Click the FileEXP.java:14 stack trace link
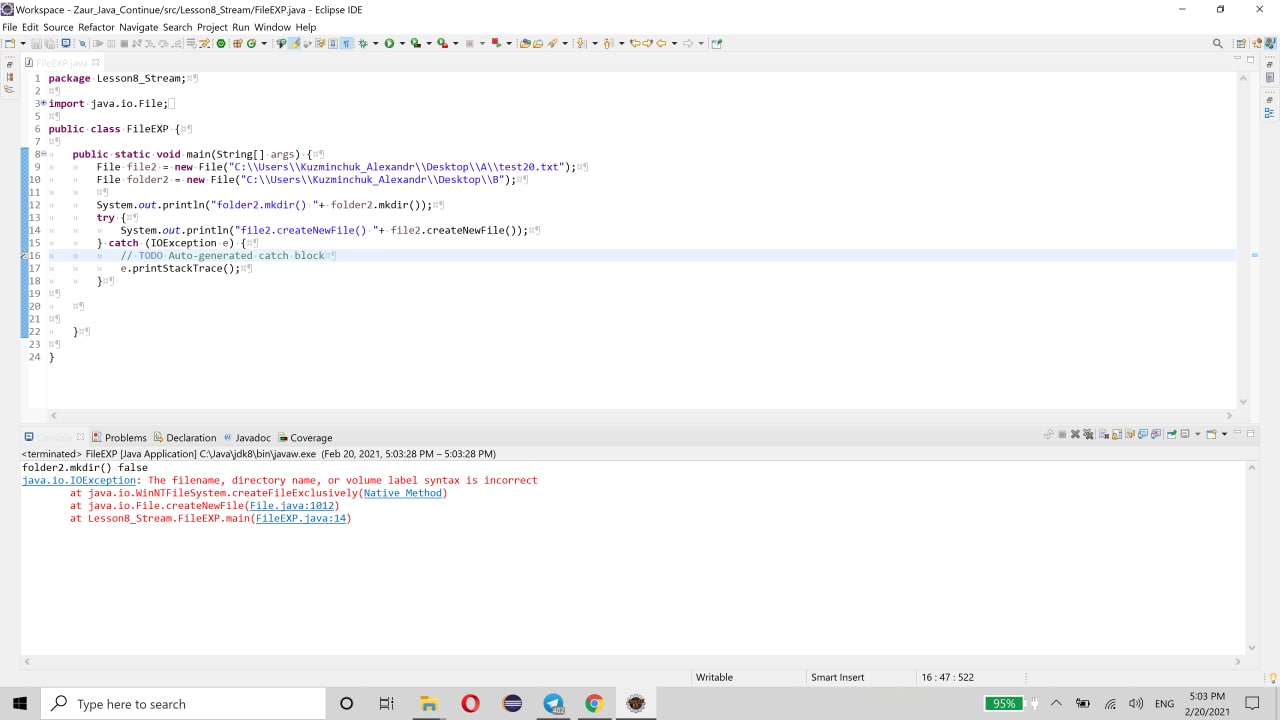This screenshot has width=1280, height=720. point(300,518)
